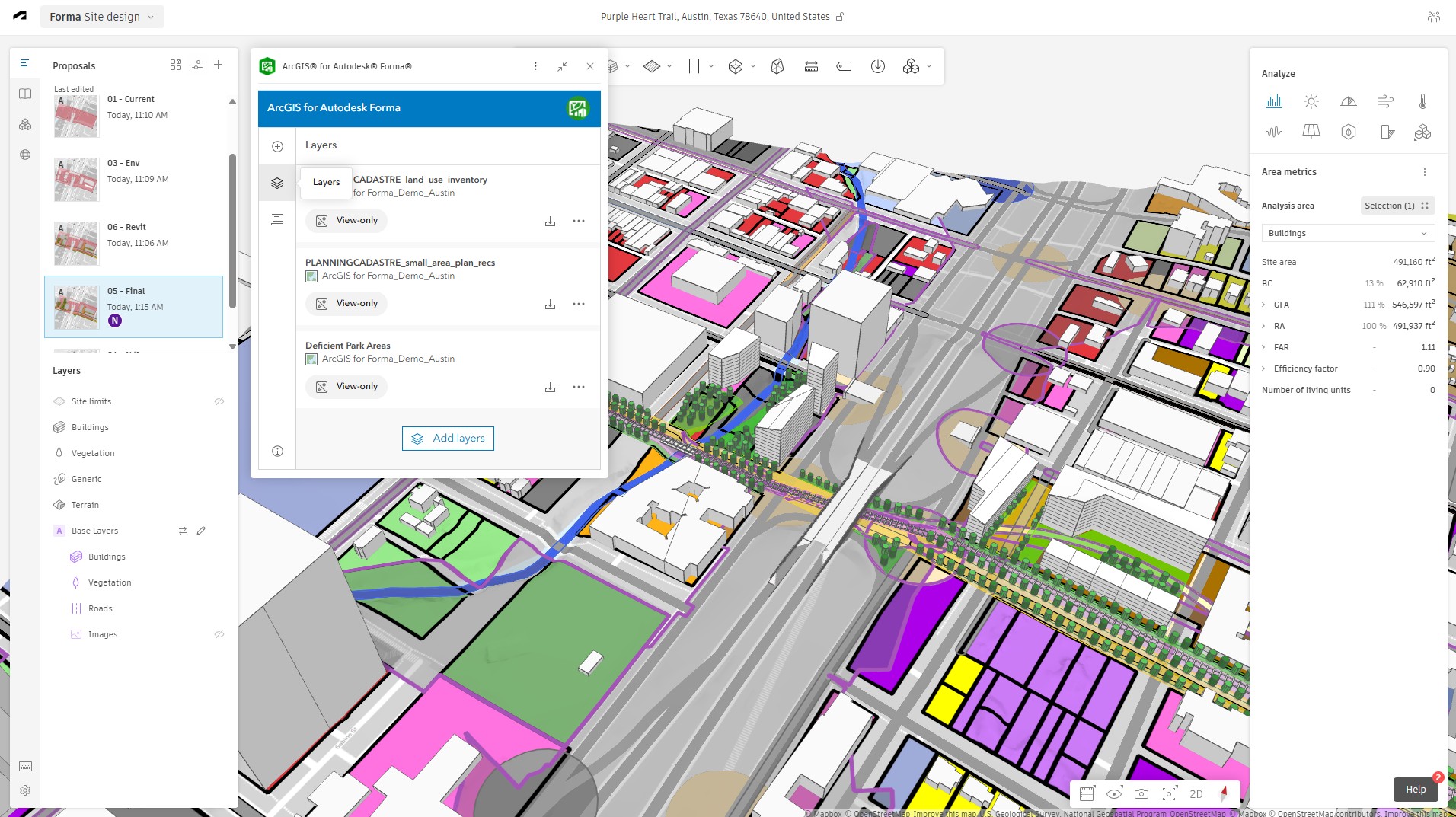Open the Label tag tool
Viewport: 1456px width, 817px height.
(844, 66)
